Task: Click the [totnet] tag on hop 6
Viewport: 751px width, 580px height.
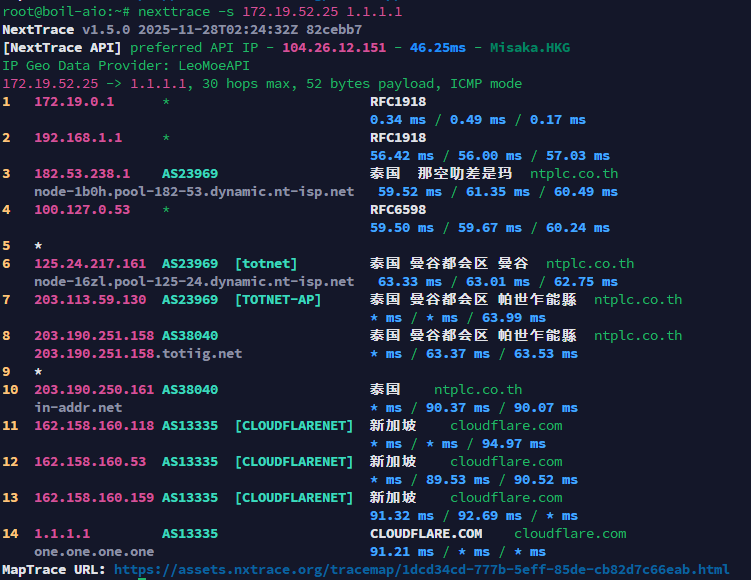Action: (x=265, y=263)
